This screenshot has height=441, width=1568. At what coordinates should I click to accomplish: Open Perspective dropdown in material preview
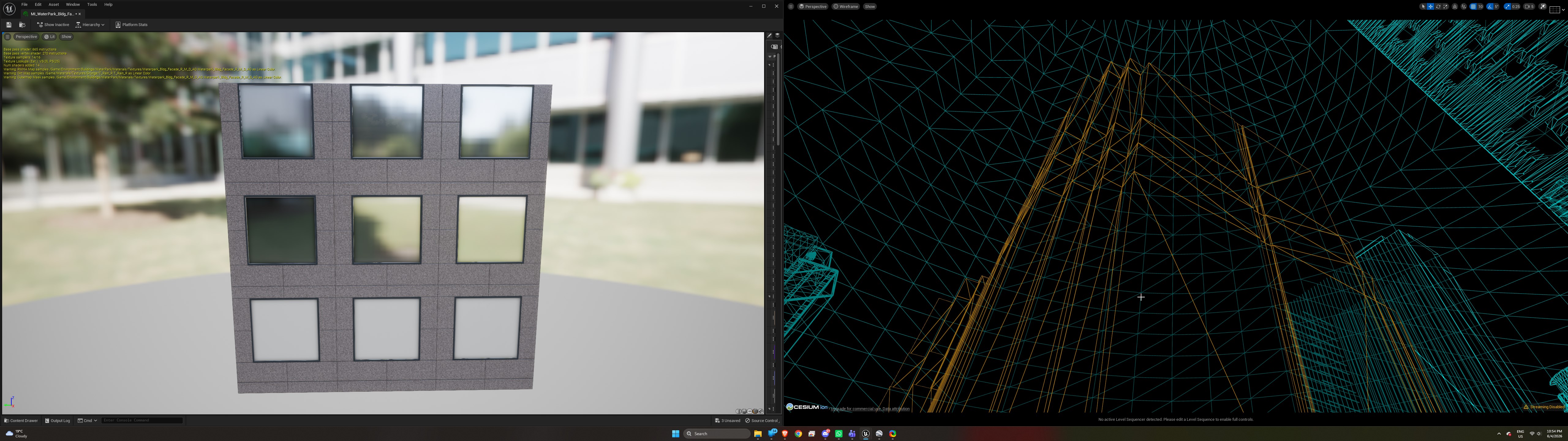pyautogui.click(x=26, y=36)
